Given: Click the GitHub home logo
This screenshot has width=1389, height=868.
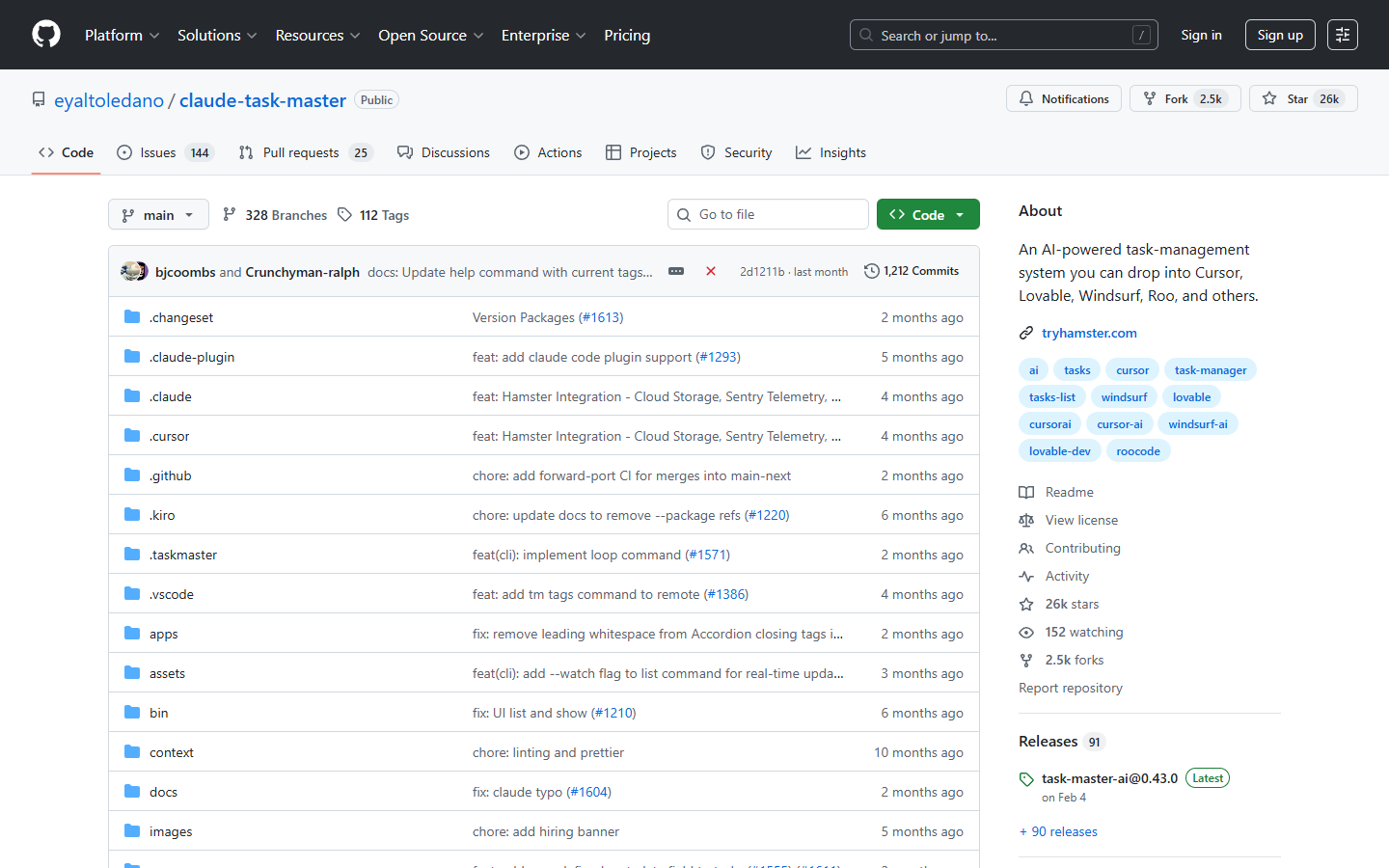Looking at the screenshot, I should tap(45, 35).
